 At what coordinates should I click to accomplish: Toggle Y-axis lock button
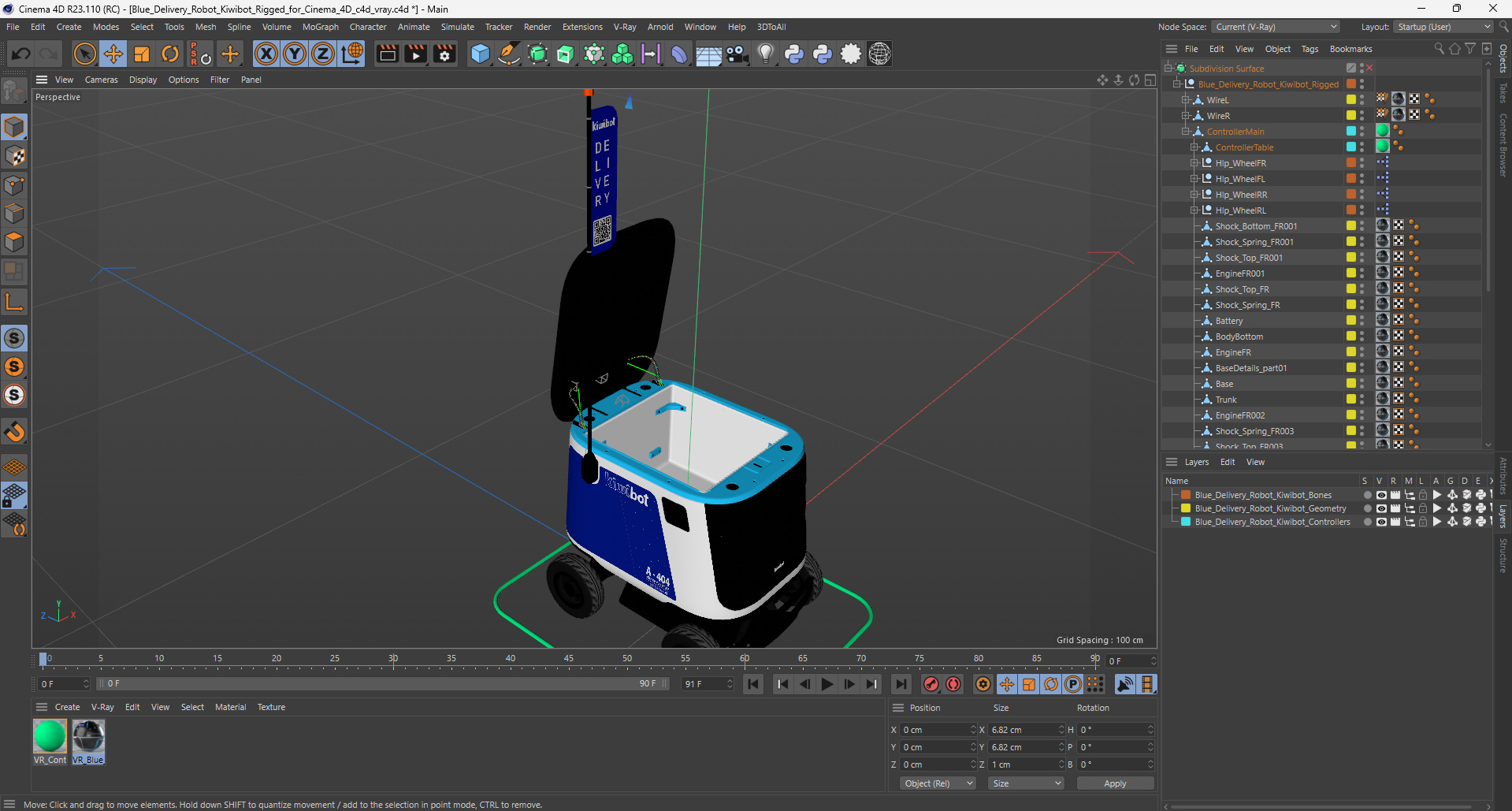coord(295,54)
